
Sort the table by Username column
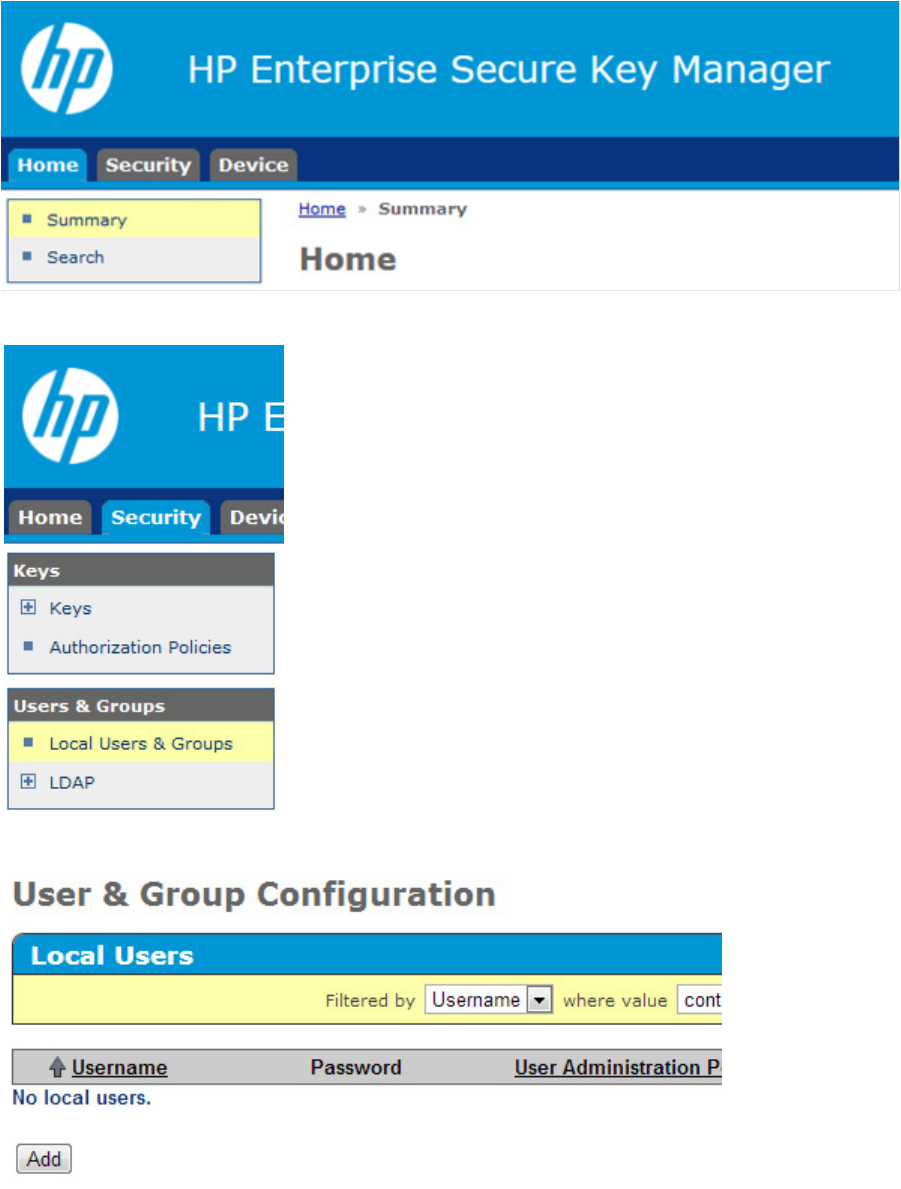click(119, 1067)
